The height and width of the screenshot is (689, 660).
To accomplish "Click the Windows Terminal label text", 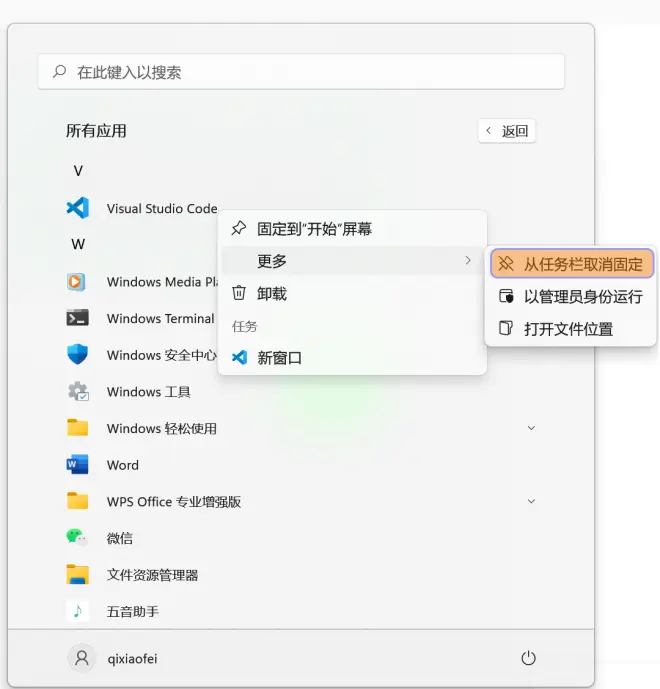I will click(x=160, y=318).
